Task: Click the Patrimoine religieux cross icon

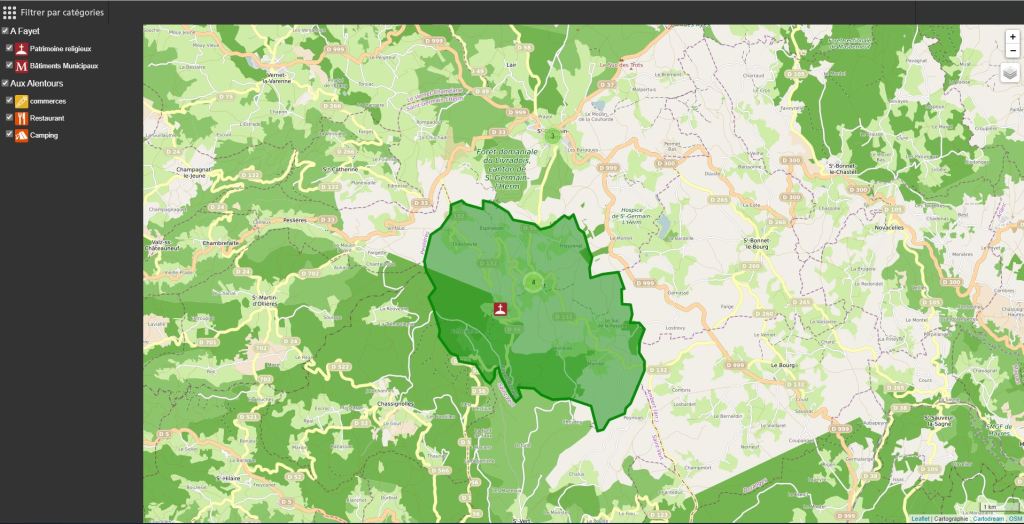Action: (x=21, y=48)
